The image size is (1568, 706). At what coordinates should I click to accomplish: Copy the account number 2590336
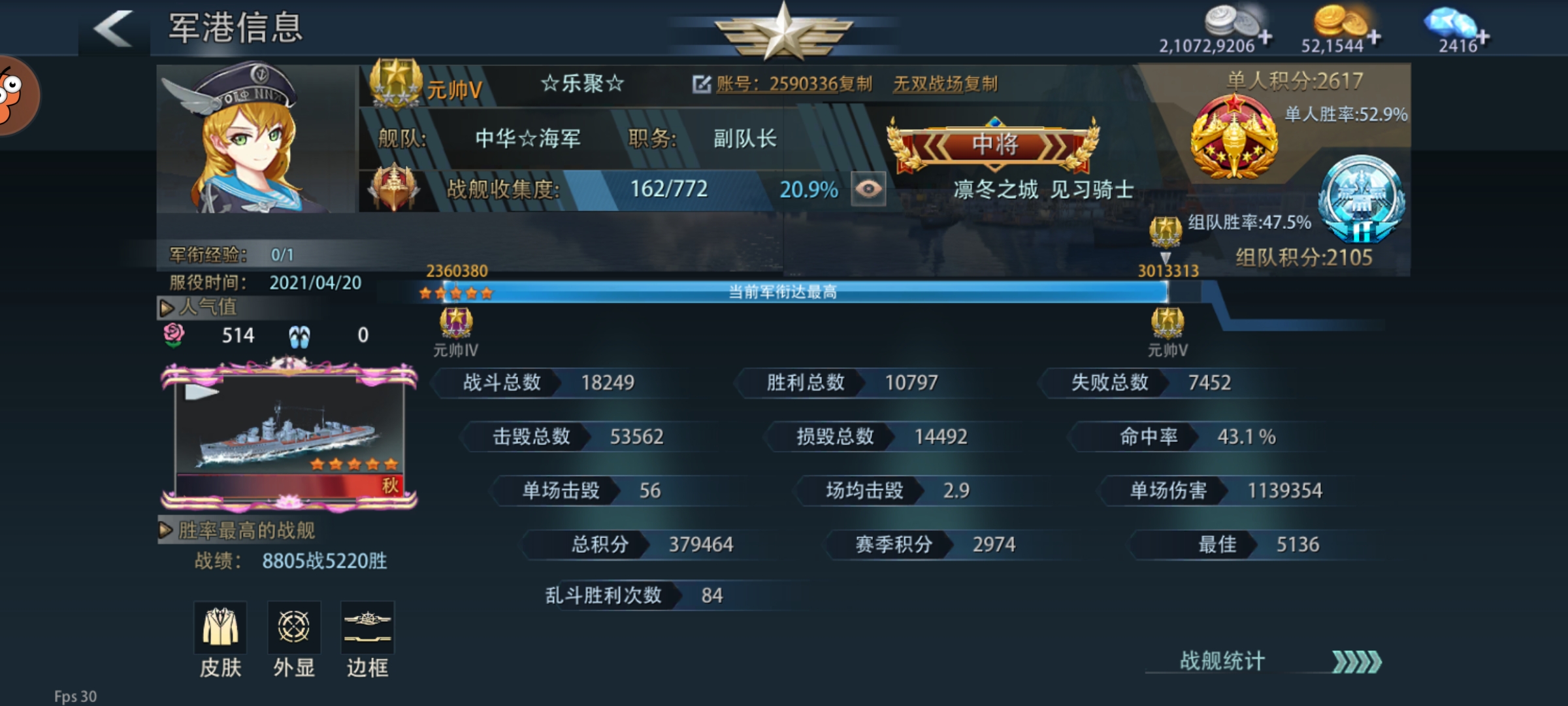pos(794,84)
